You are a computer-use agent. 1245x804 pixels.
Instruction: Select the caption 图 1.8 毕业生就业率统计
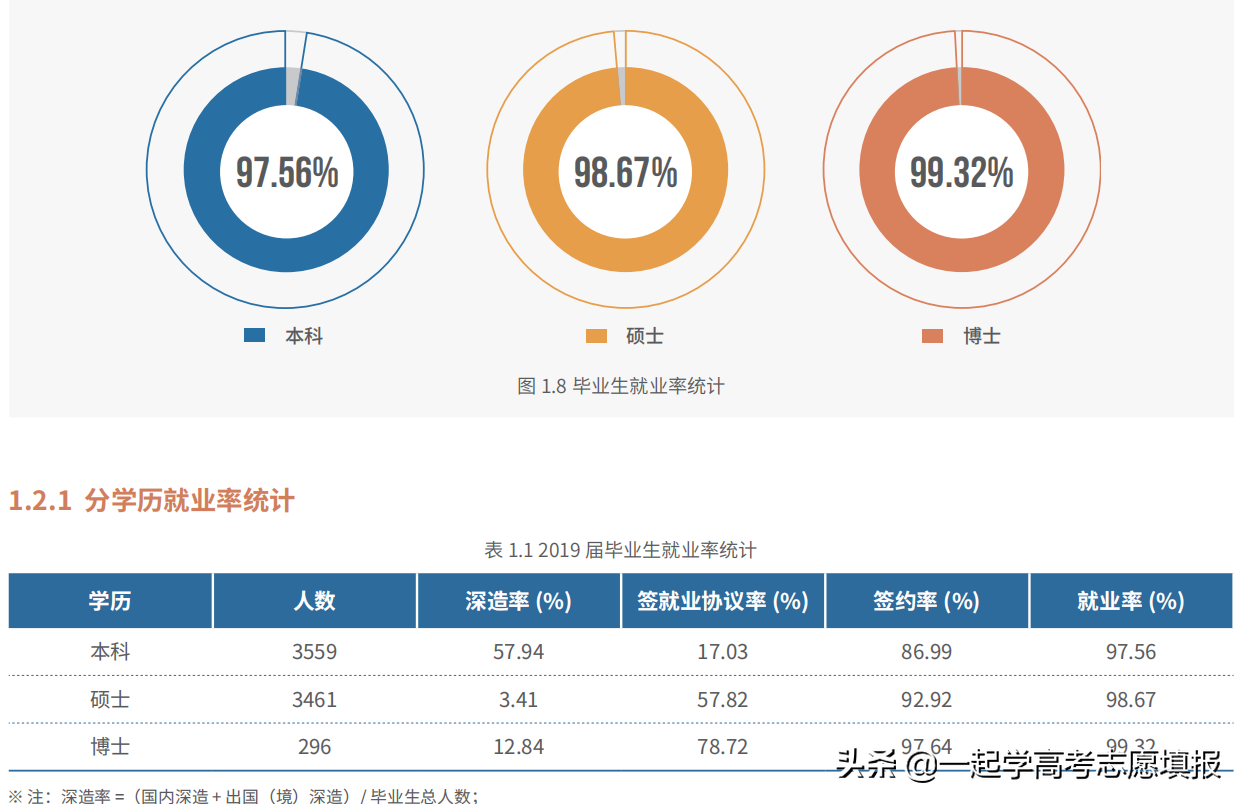pyautogui.click(x=621, y=386)
